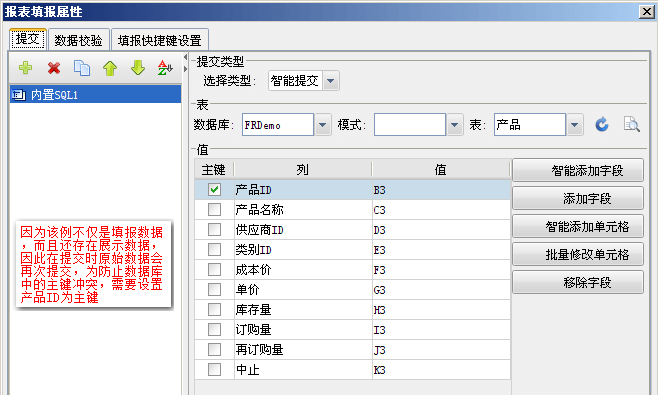Select the 供应商ID column cell
The width and height of the screenshot is (658, 395).
click(303, 230)
